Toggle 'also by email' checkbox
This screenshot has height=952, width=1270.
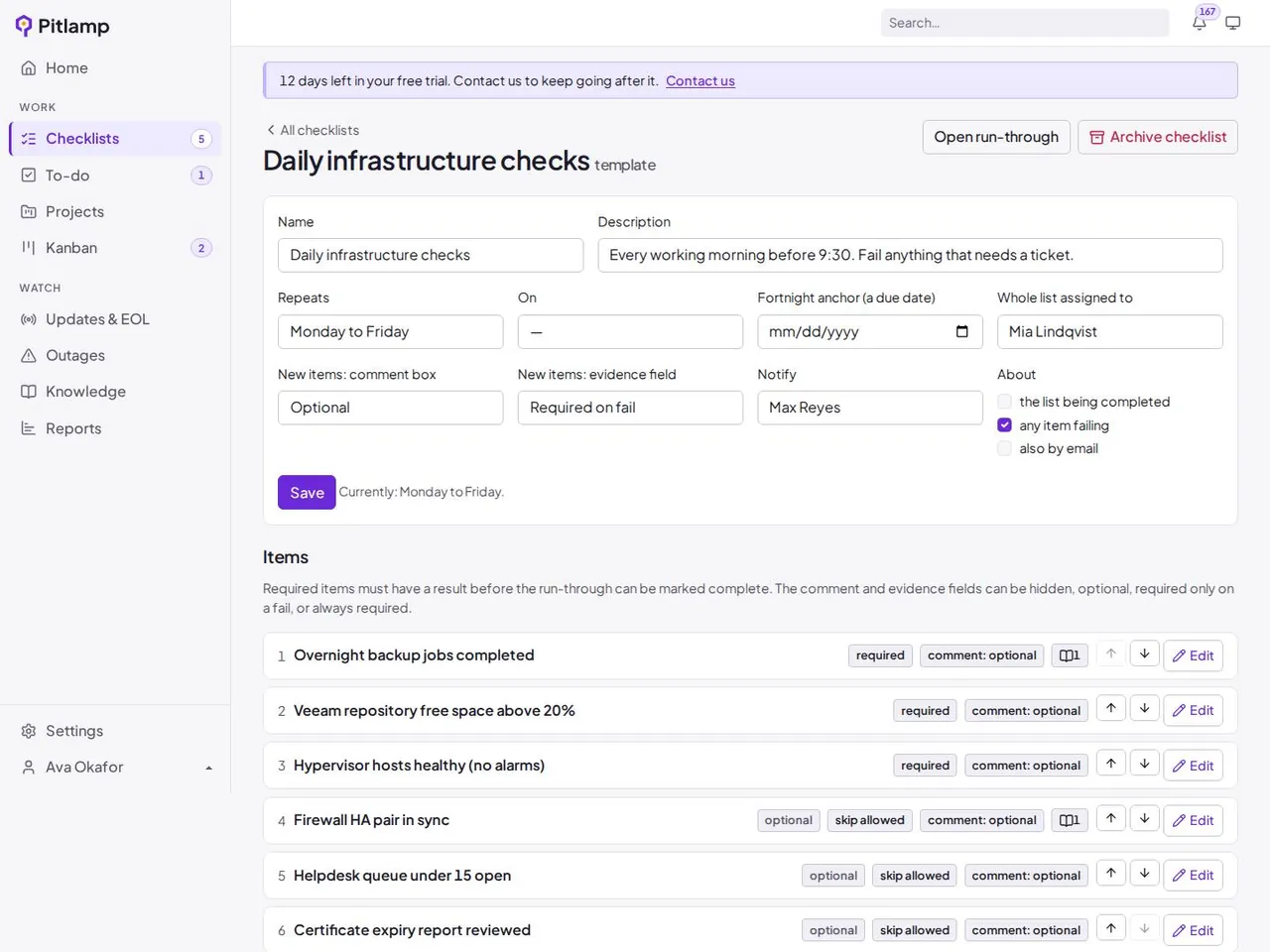click(1004, 448)
